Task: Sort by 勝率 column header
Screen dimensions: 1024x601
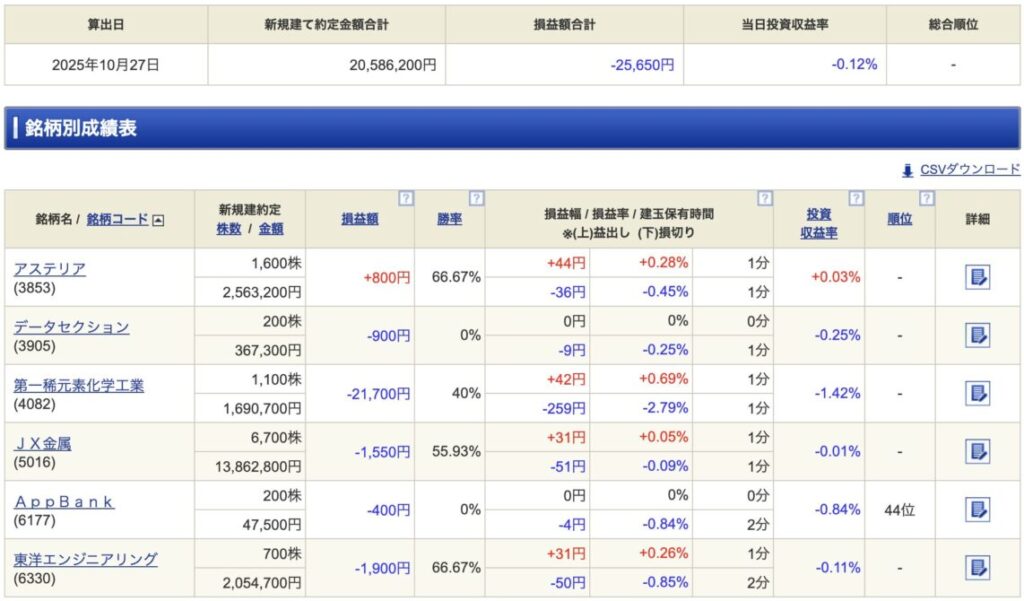Action: (449, 219)
